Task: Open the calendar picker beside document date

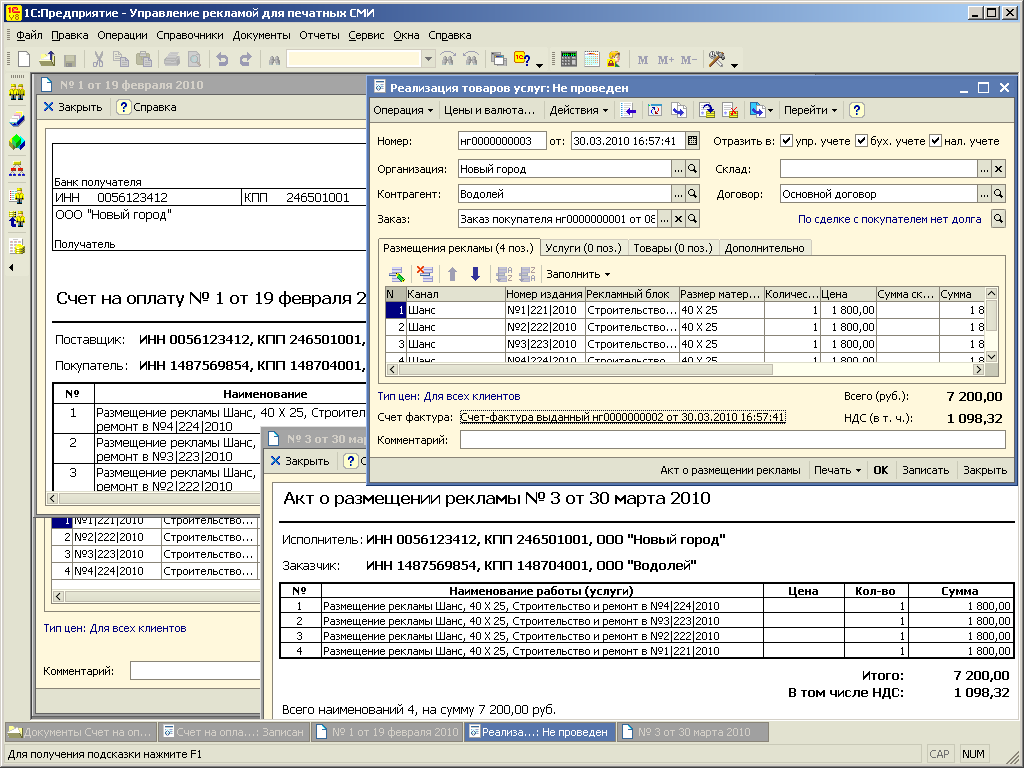Action: pyautogui.click(x=692, y=141)
